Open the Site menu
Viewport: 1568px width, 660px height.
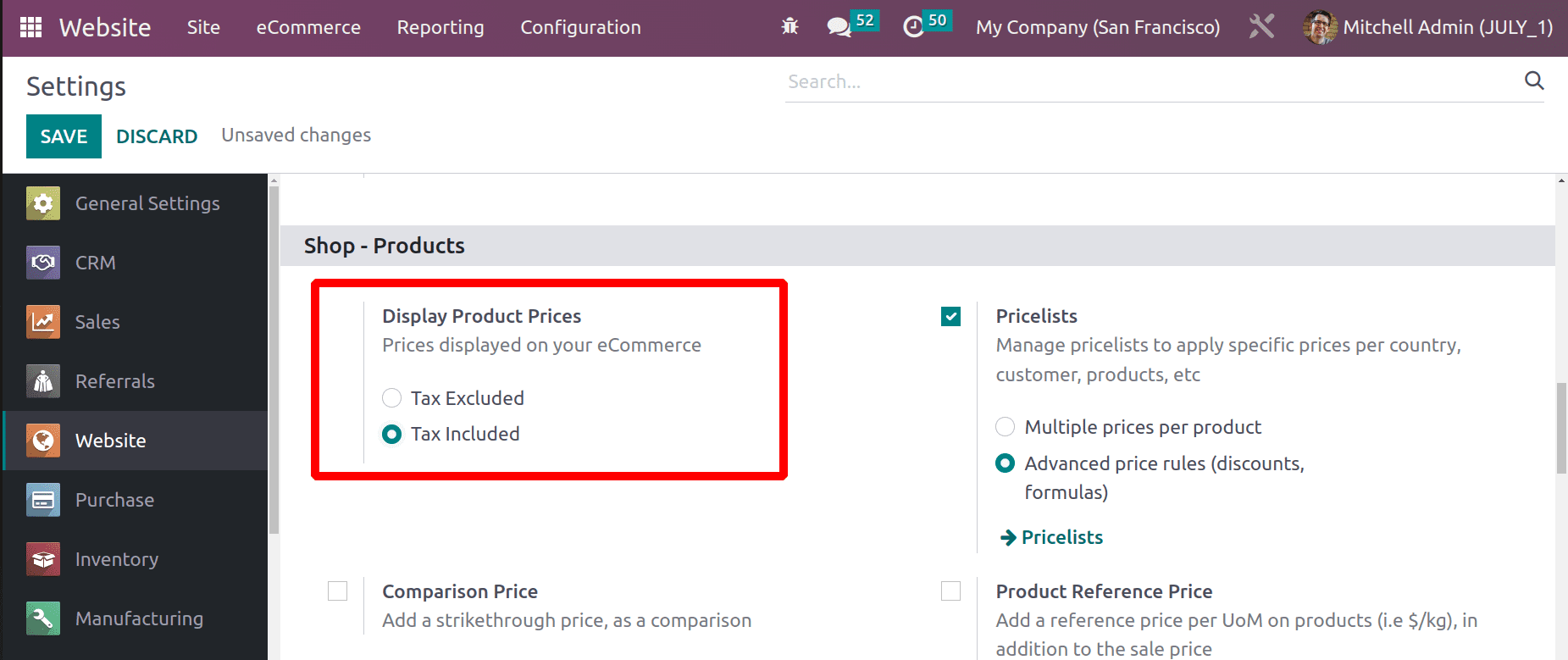[x=203, y=27]
